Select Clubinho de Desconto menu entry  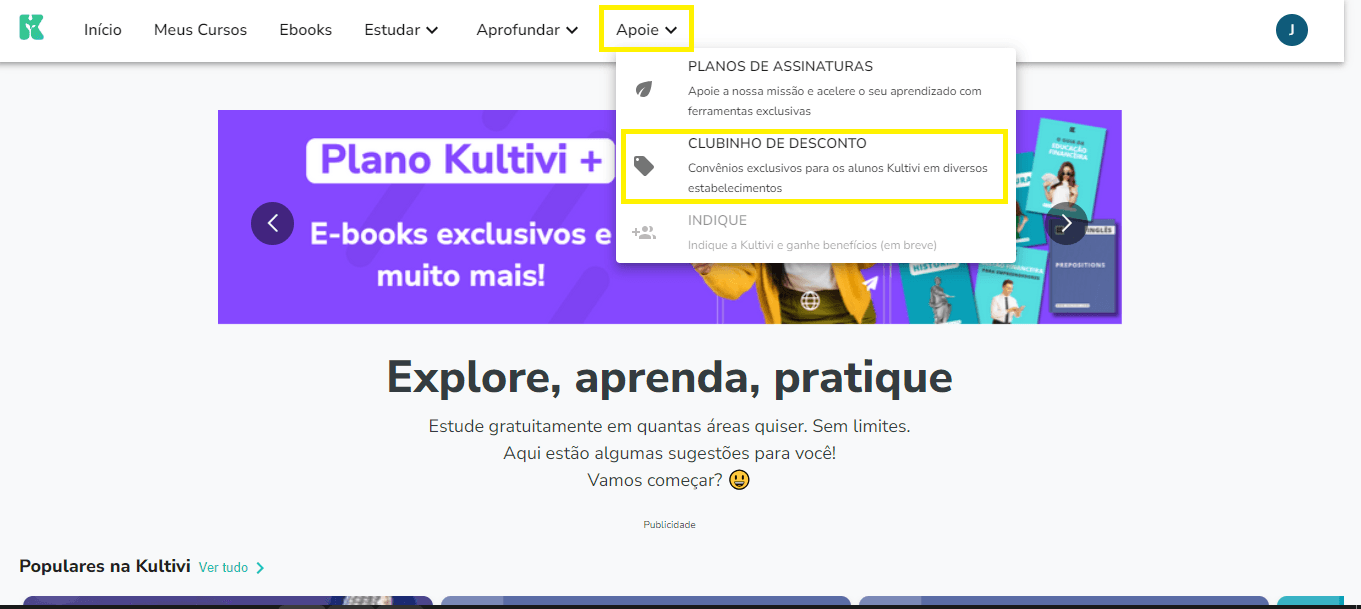(813, 165)
